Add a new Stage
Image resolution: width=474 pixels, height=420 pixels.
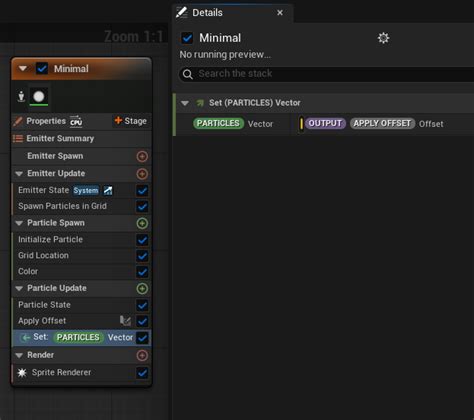click(x=131, y=121)
